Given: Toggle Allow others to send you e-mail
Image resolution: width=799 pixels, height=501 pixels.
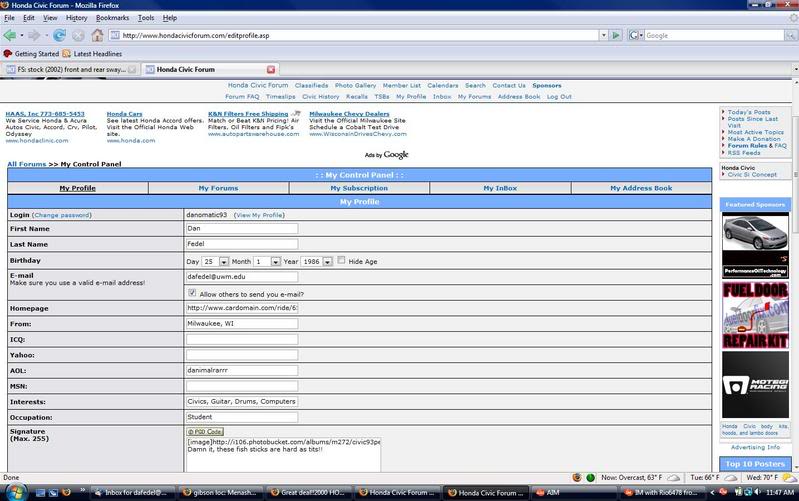Looking at the screenshot, I should tap(192, 293).
